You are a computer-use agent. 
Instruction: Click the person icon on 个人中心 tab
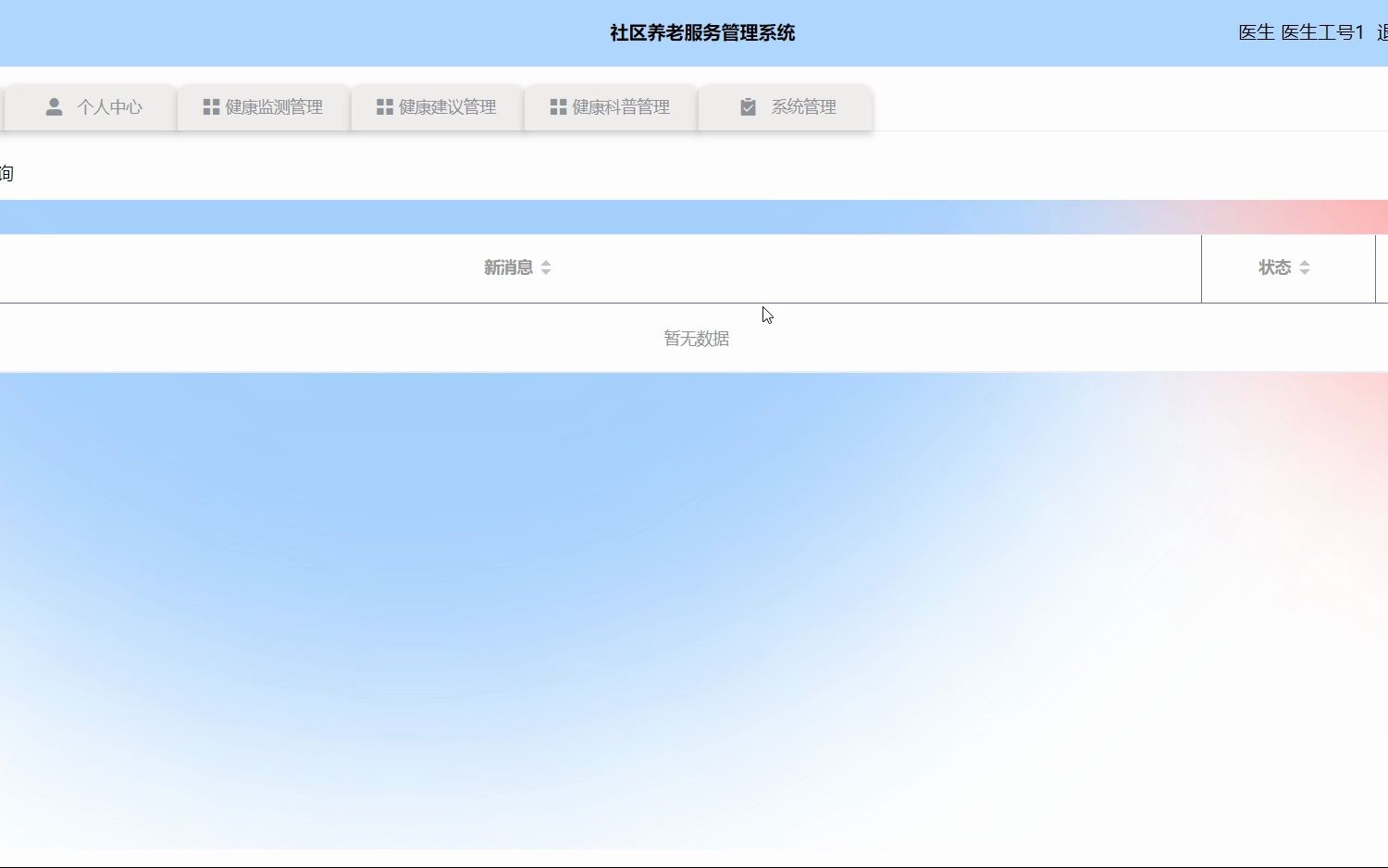[x=55, y=106]
